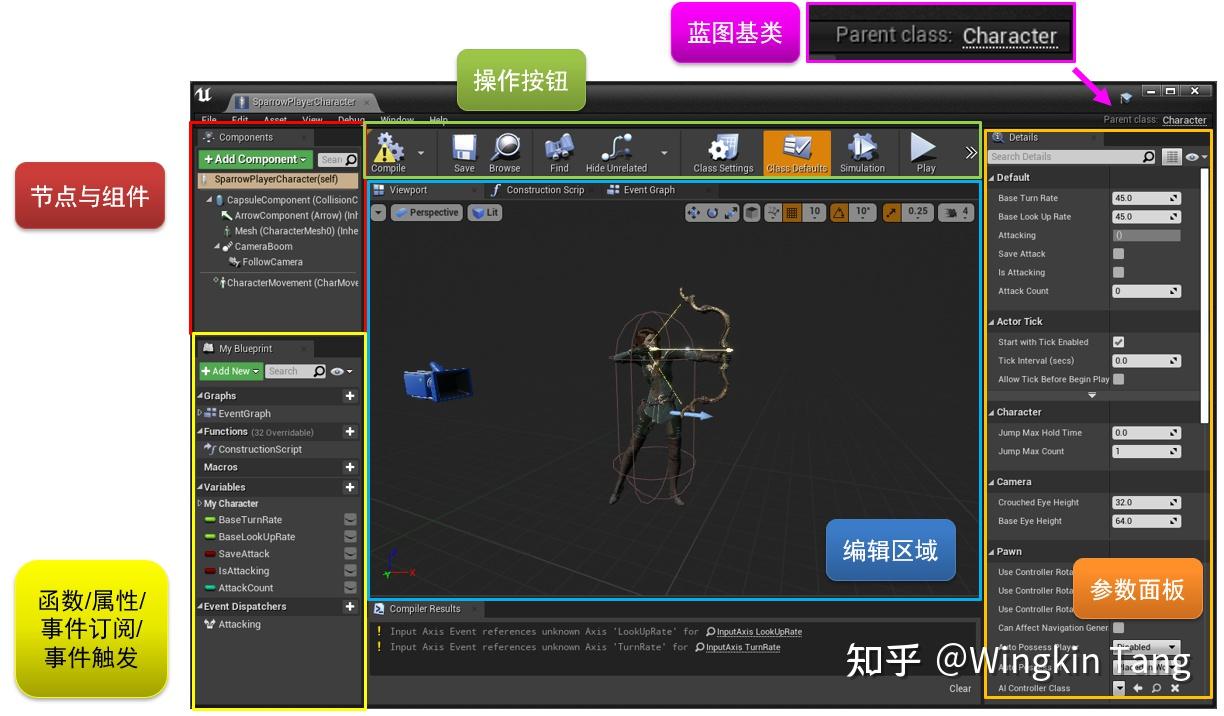Click the green Add Component button

click(256, 159)
